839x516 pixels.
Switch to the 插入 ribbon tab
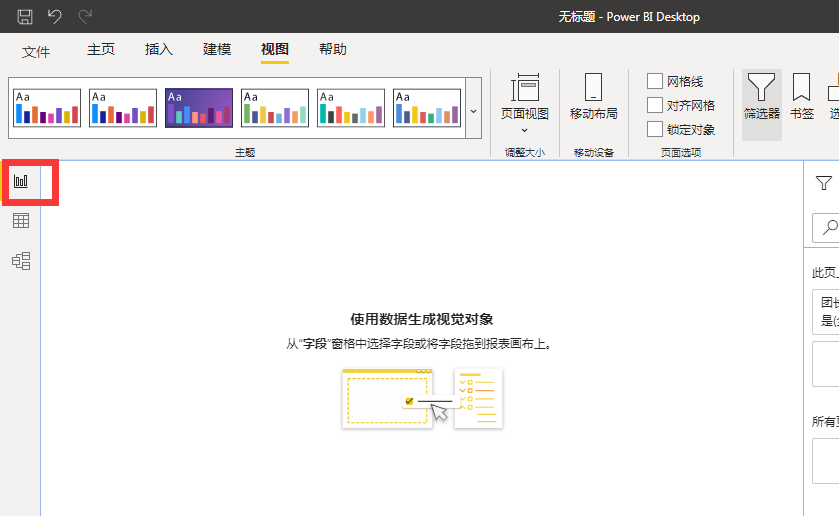coord(159,49)
